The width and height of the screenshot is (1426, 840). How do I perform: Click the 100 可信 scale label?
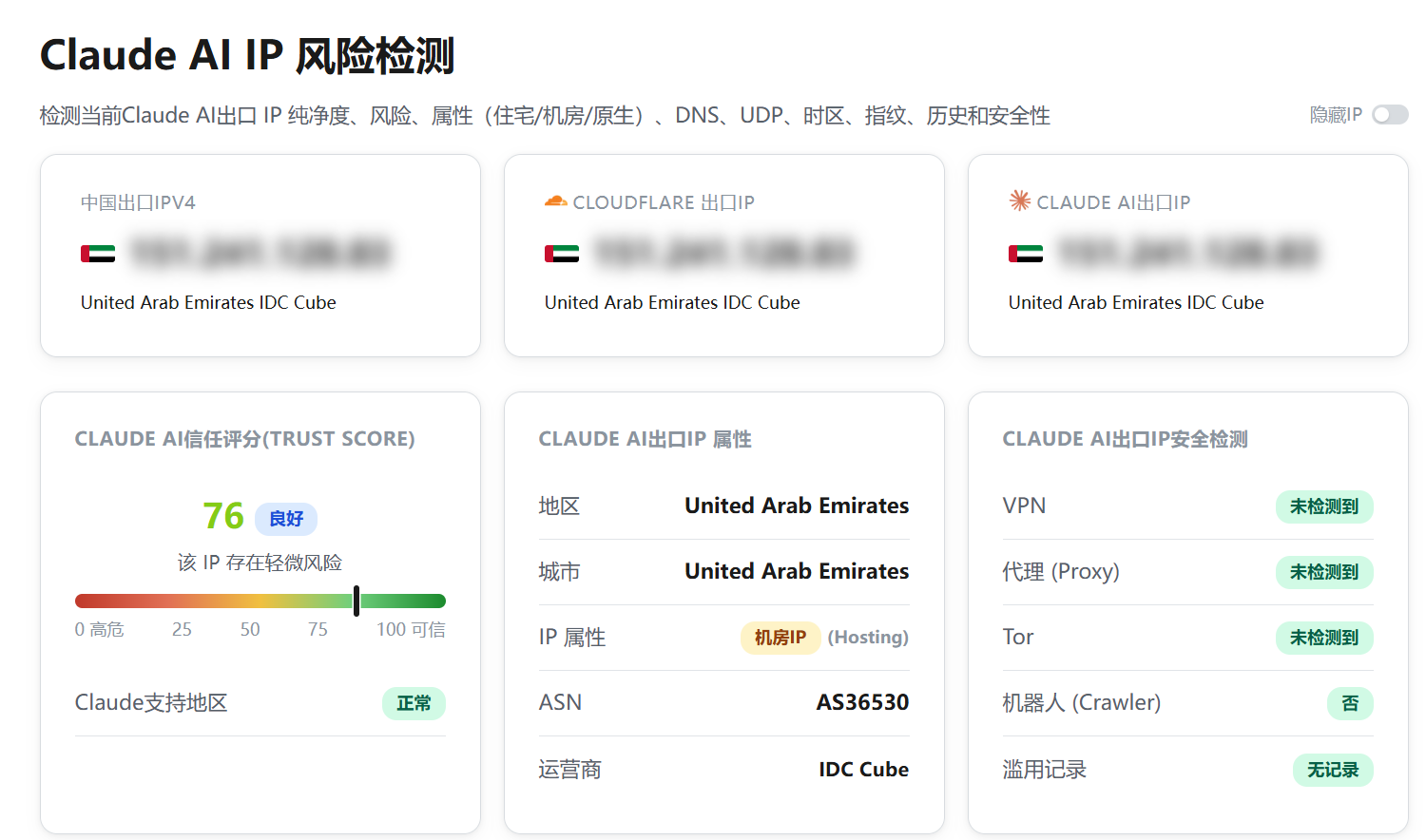click(411, 629)
